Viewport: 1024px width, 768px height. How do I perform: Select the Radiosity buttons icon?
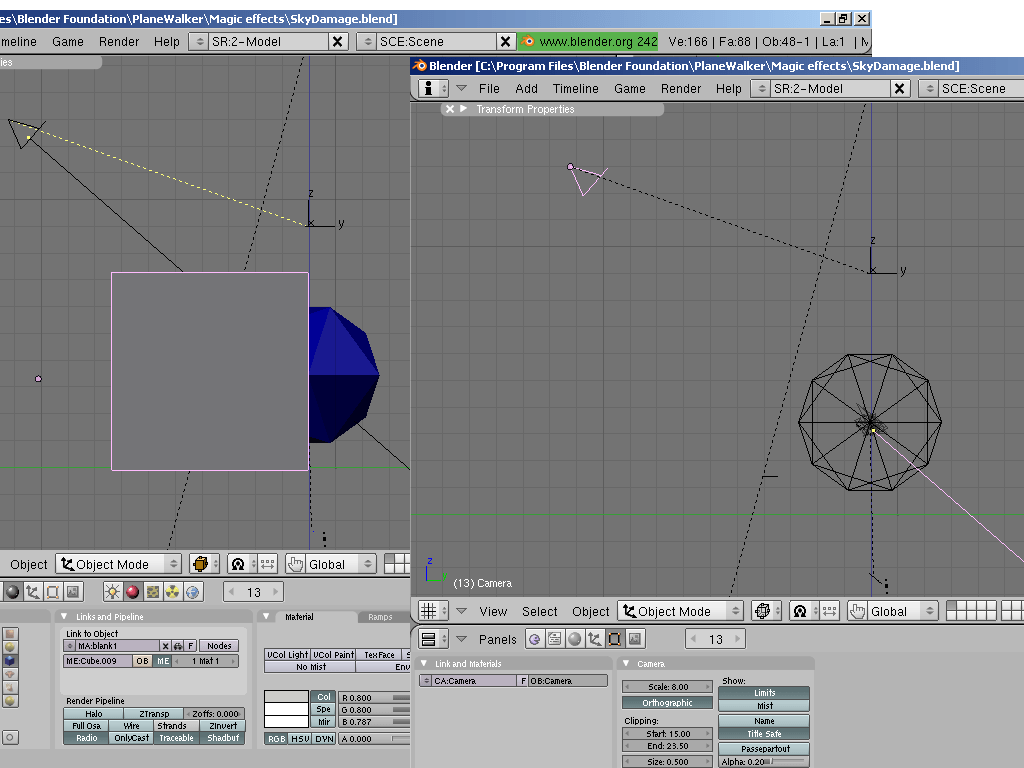(x=170, y=591)
